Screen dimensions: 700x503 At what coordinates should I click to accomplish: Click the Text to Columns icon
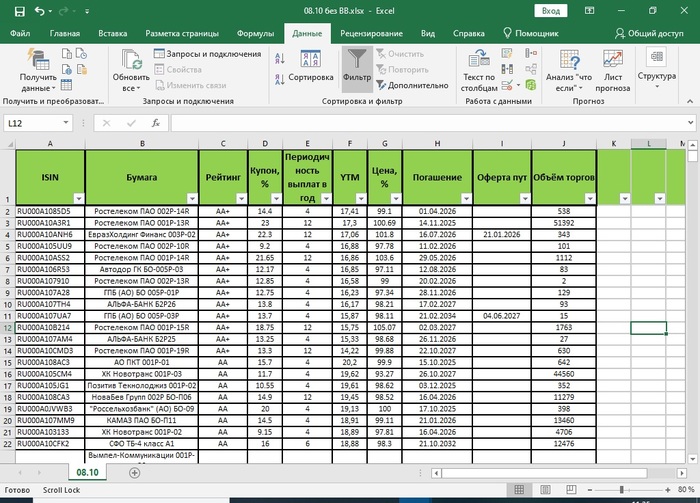tap(478, 62)
